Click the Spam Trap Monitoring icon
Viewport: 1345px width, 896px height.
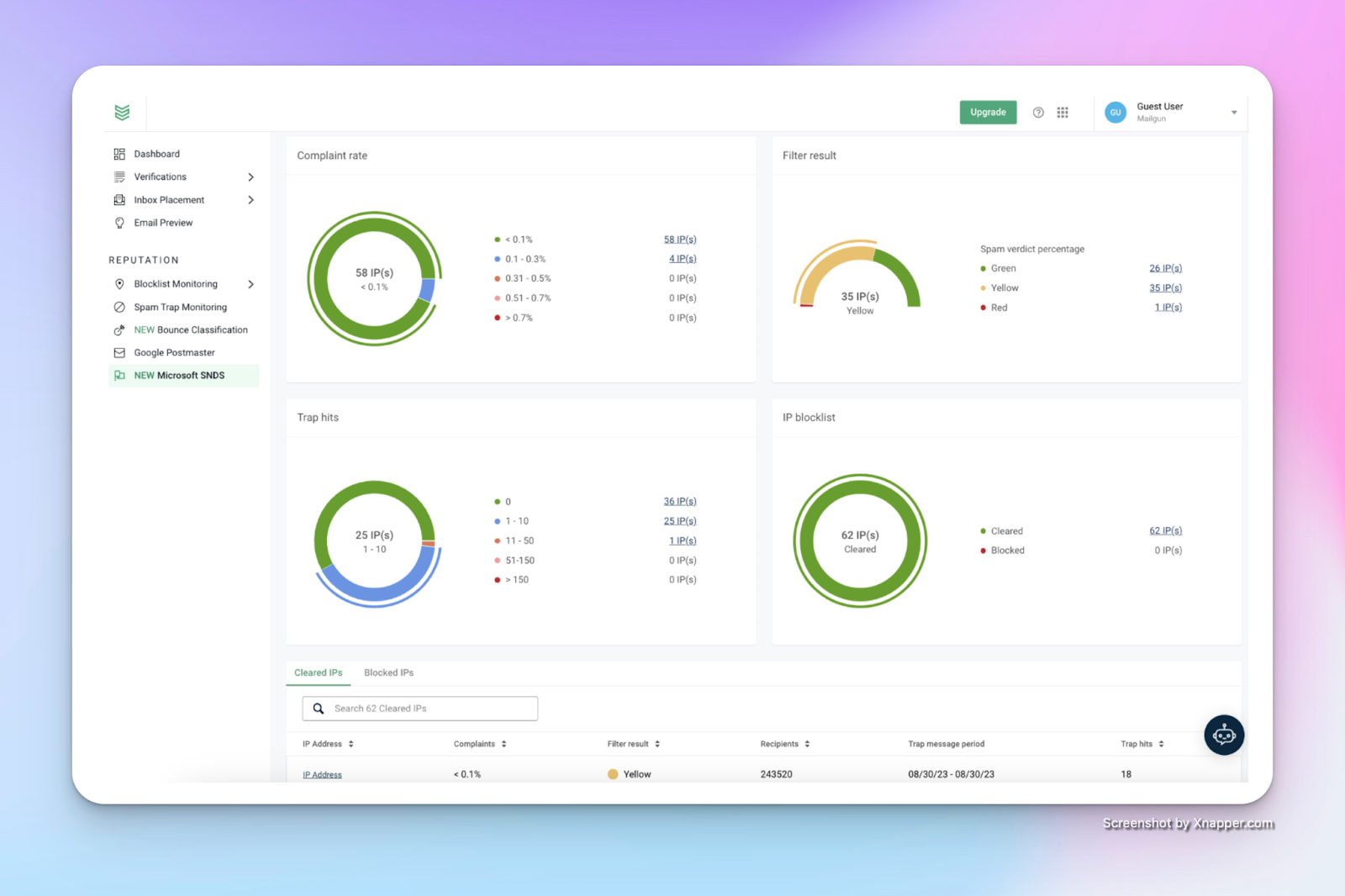click(119, 308)
